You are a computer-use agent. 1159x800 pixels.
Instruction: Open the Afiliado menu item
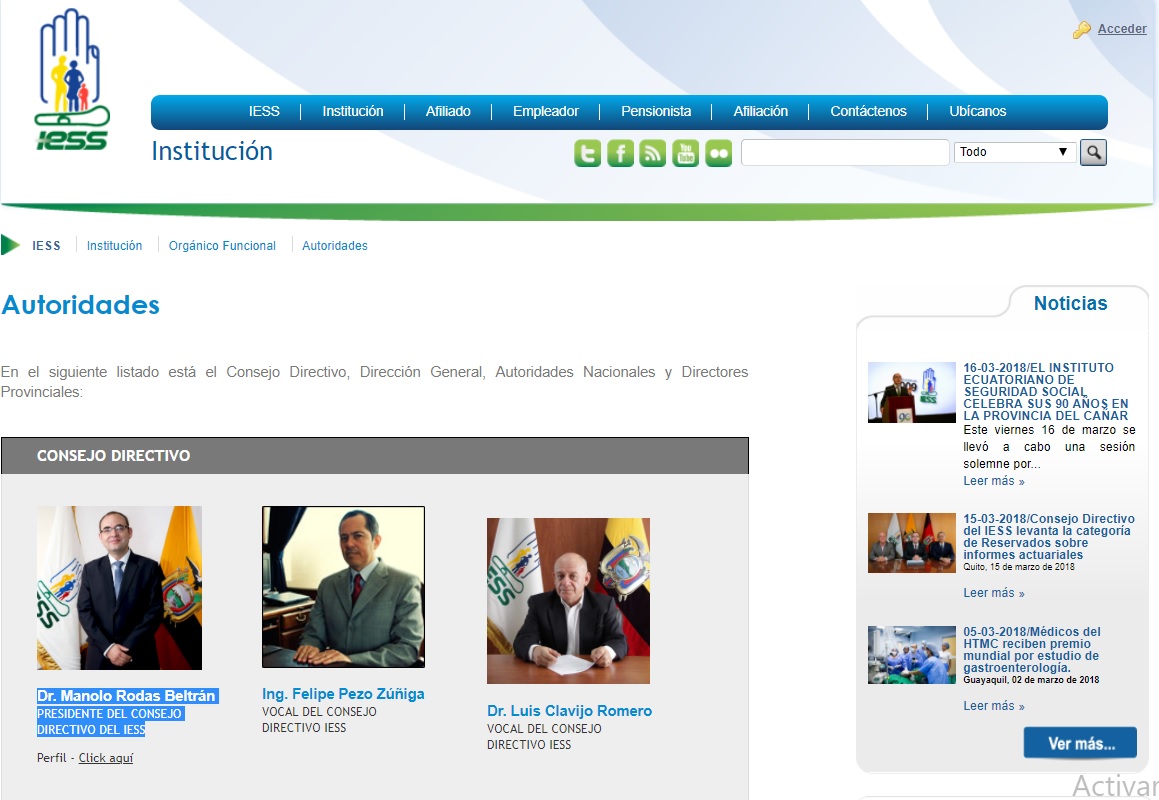pyautogui.click(x=448, y=112)
